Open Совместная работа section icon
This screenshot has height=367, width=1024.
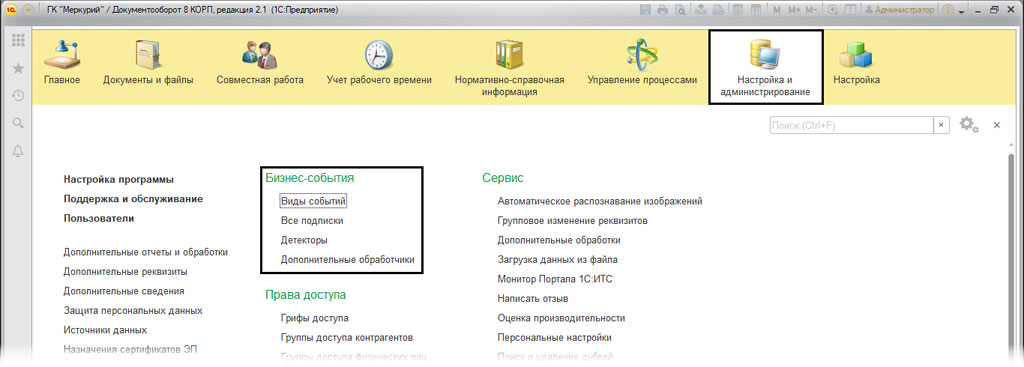[259, 55]
